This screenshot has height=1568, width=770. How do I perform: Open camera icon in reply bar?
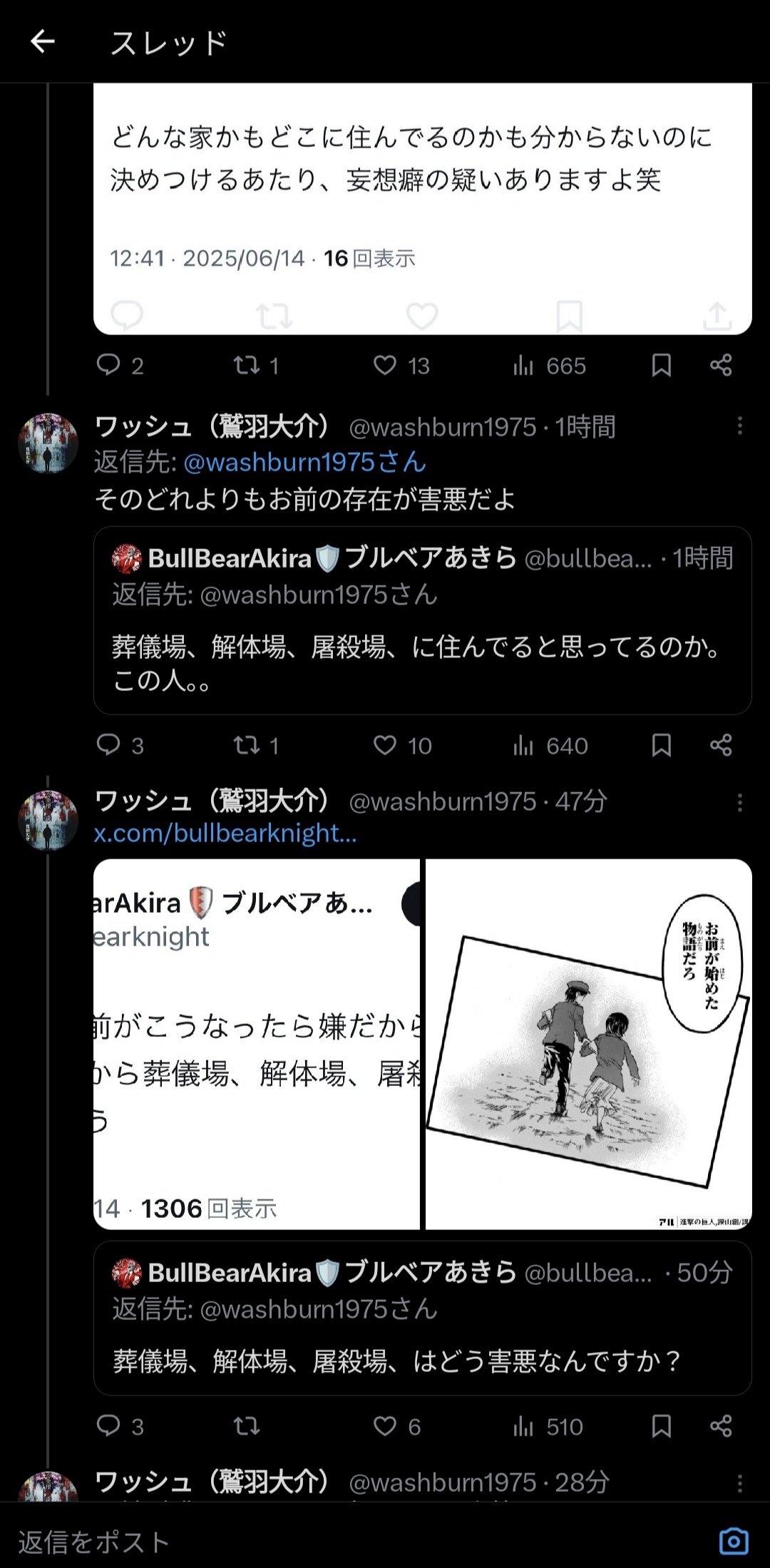(x=734, y=1542)
